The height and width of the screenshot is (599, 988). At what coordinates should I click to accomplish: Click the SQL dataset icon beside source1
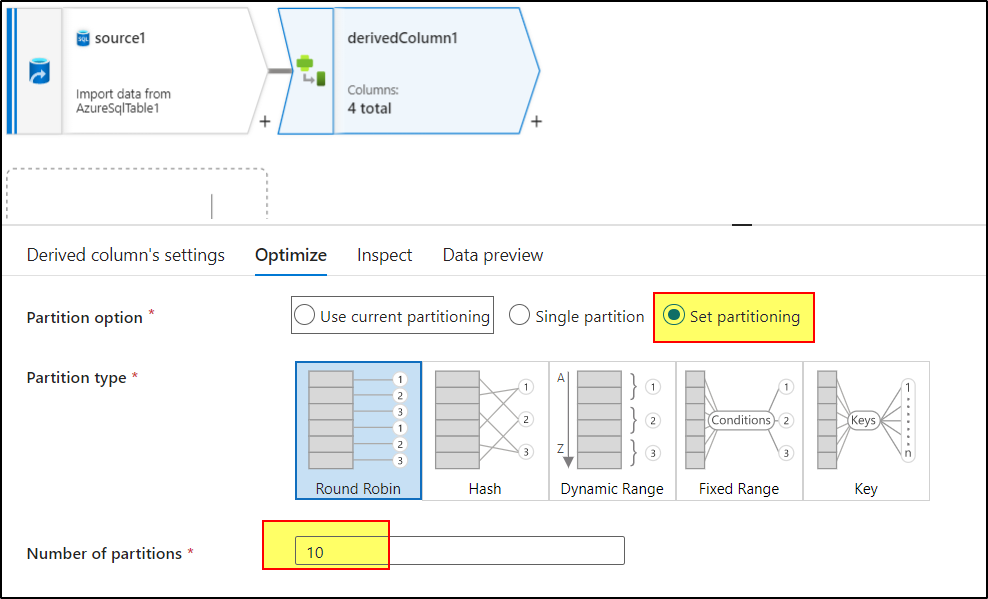coord(81,38)
